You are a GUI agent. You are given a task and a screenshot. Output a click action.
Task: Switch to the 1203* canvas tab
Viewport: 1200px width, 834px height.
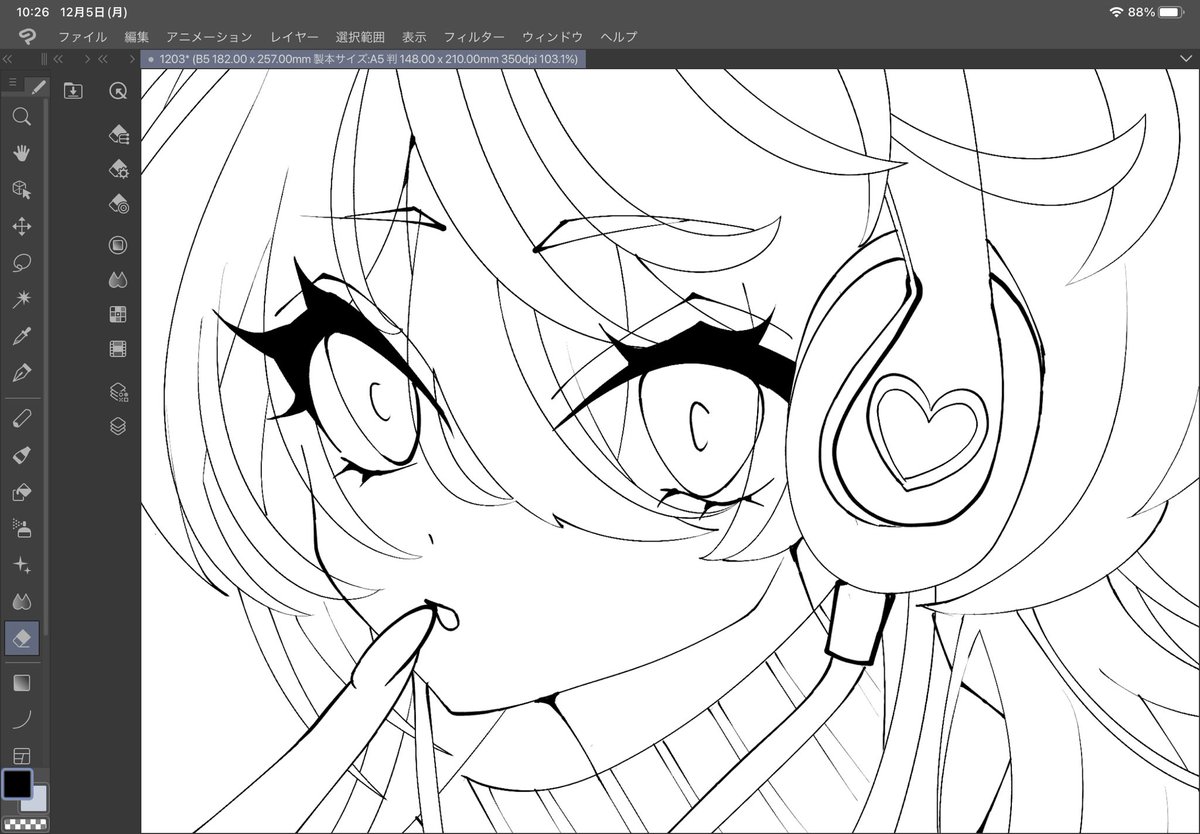click(363, 59)
